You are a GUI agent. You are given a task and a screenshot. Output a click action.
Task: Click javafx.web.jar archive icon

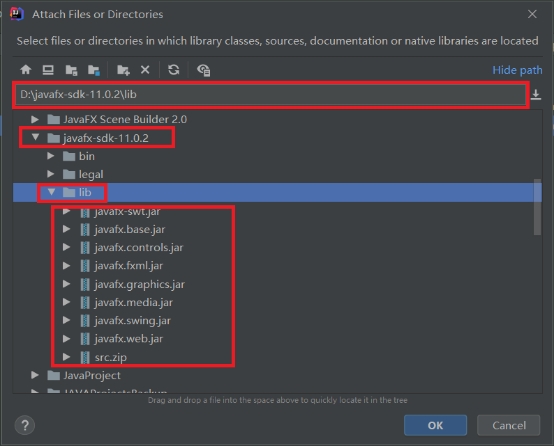[85, 339]
